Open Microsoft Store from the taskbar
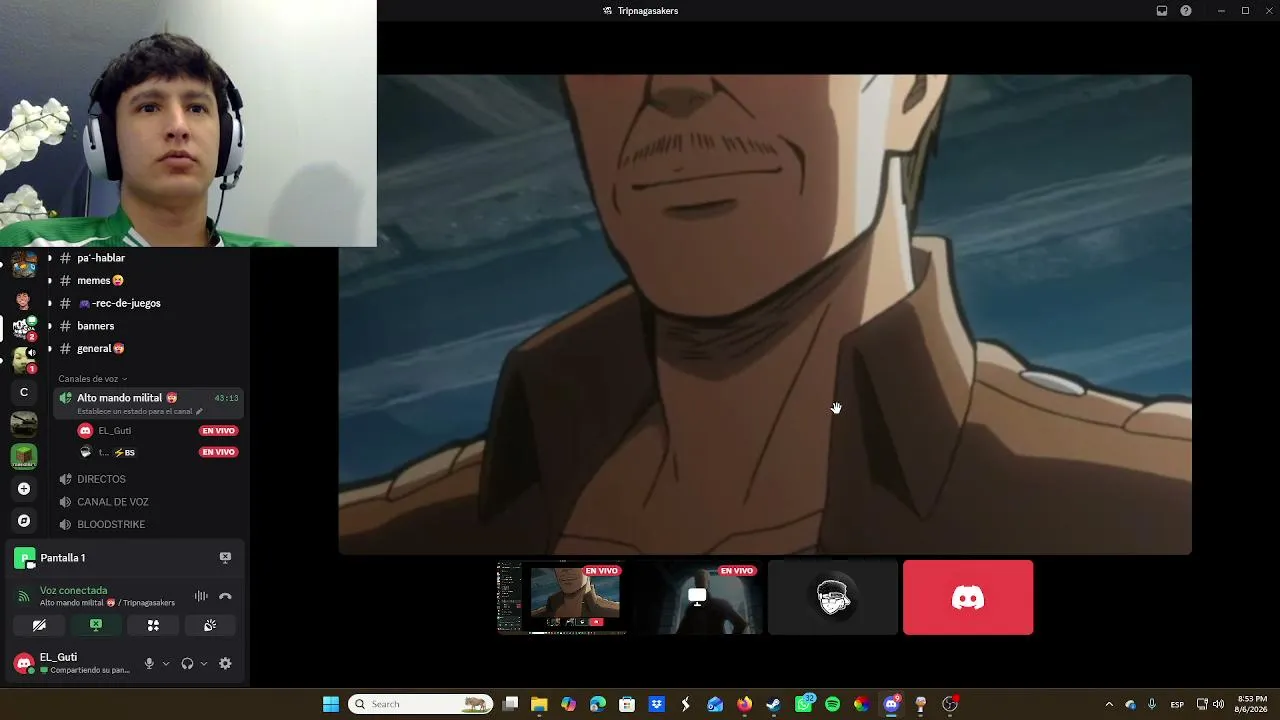 point(627,704)
